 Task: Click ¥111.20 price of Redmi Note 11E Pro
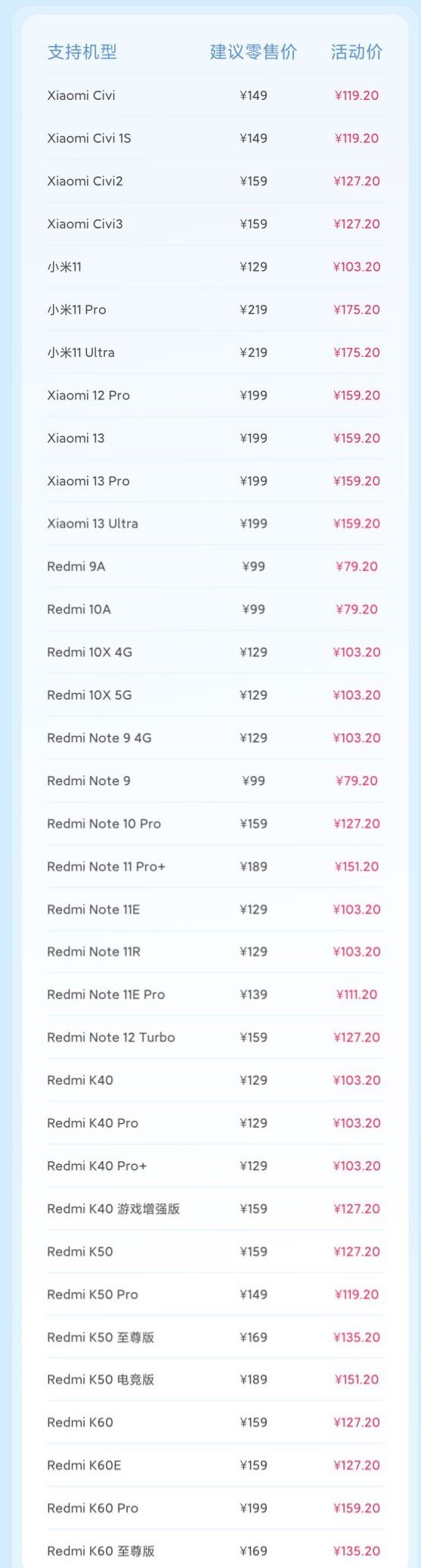click(357, 995)
